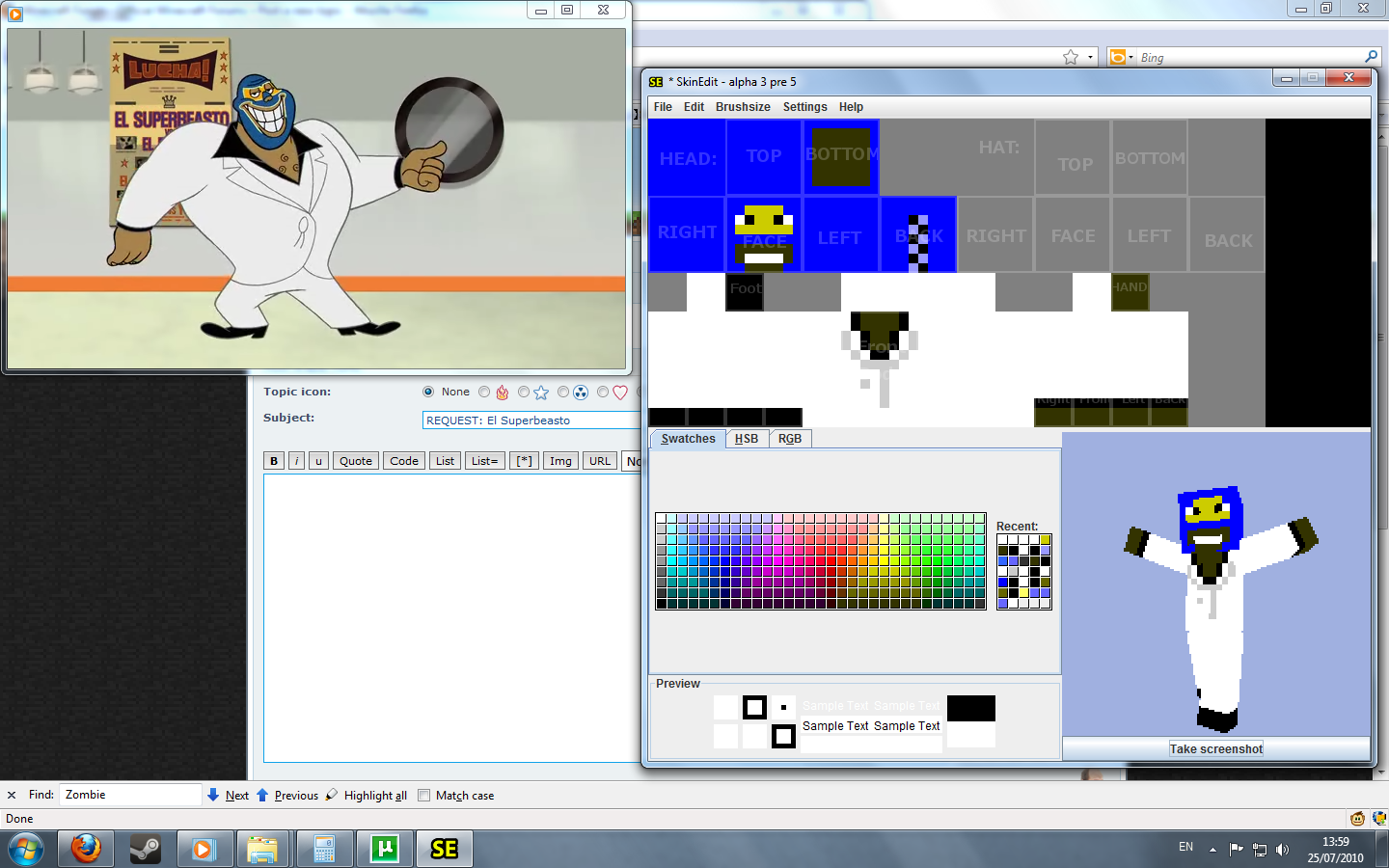Click the language EN indicator in tray
Viewport: 1389px width, 868px height.
coord(1185,847)
